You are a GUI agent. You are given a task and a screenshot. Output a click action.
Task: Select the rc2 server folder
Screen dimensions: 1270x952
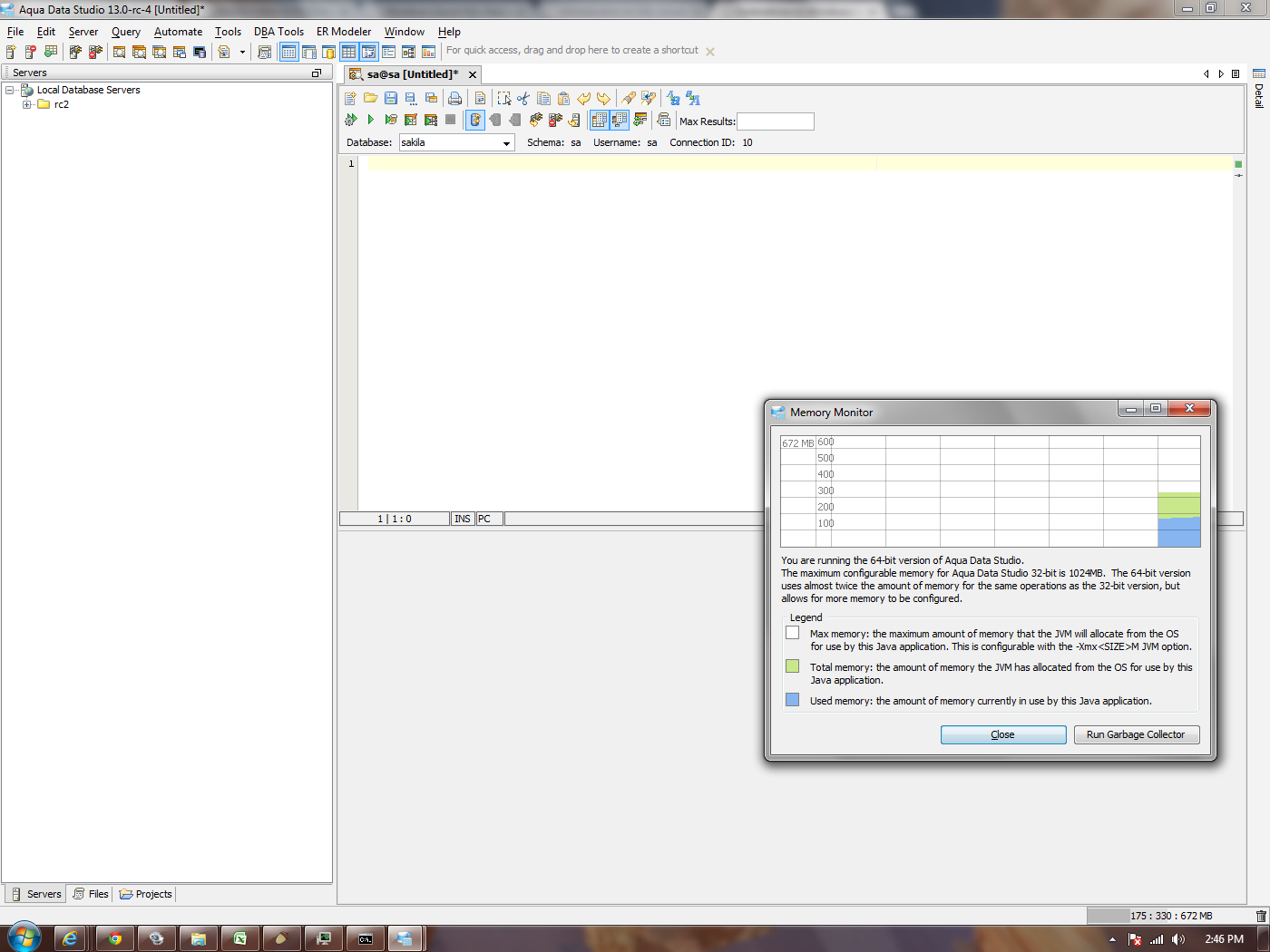(61, 104)
